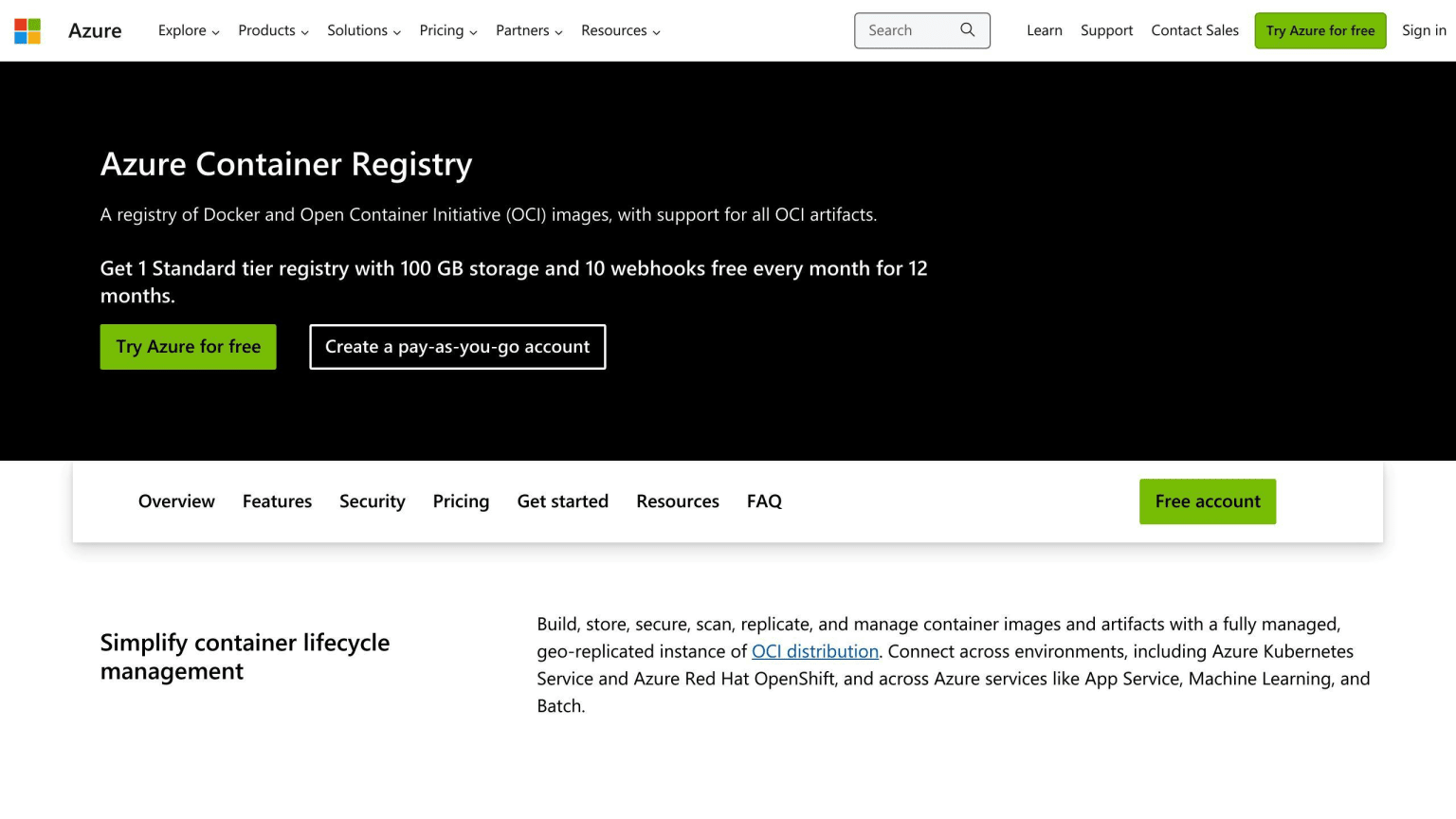Click 'A registry of Docker and Open Container' text
Screen dimensions: 1456x819
click(x=488, y=215)
